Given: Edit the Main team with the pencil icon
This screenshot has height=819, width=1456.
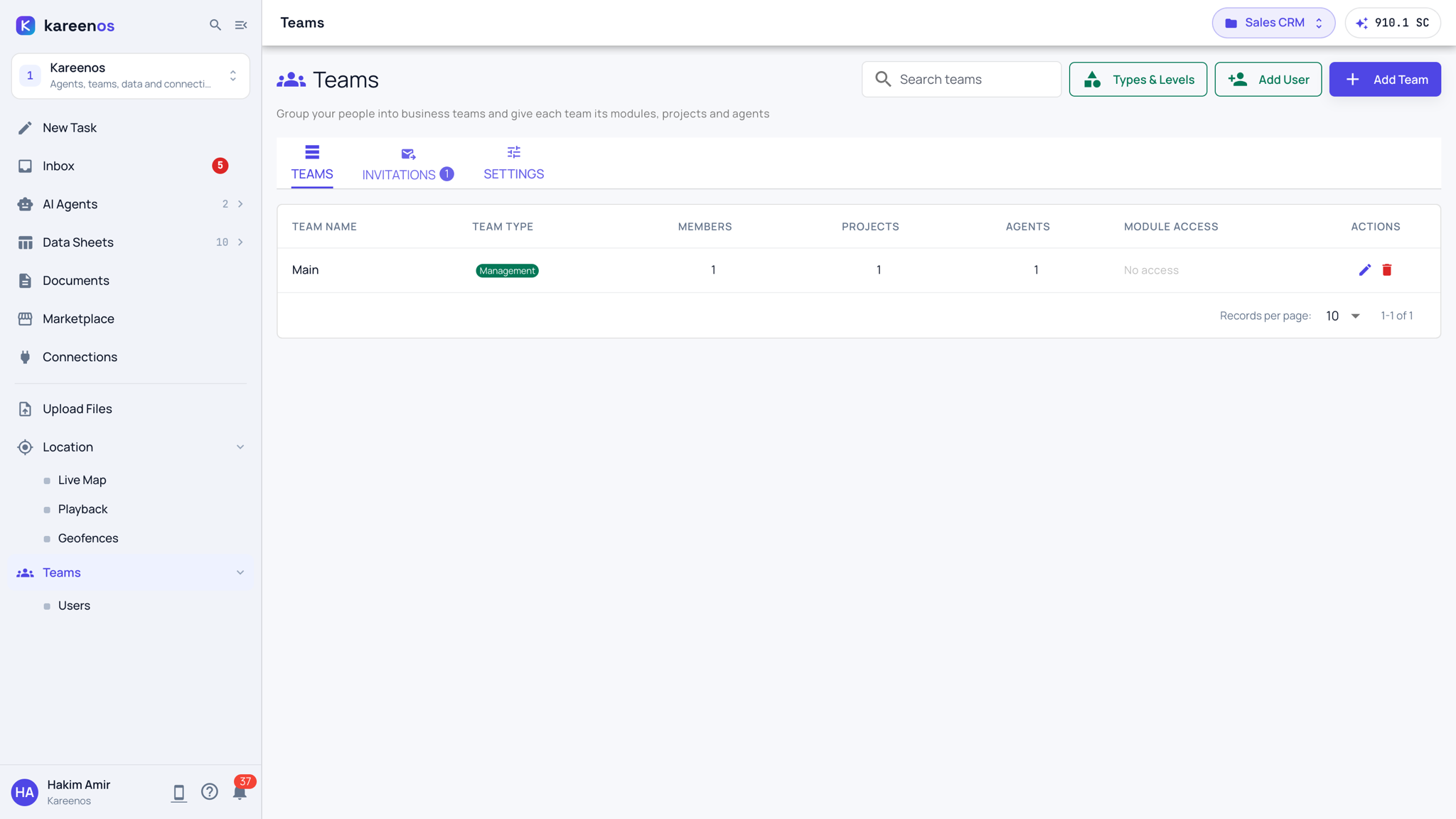Looking at the screenshot, I should [1364, 270].
